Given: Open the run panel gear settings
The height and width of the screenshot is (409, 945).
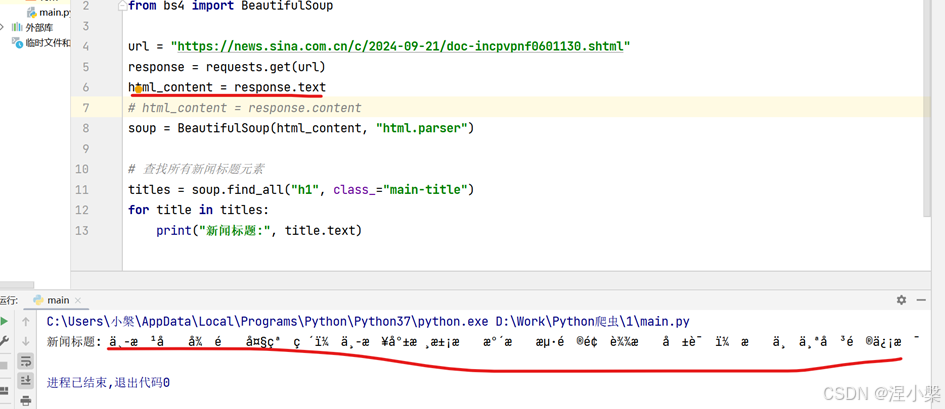Looking at the screenshot, I should tap(901, 300).
